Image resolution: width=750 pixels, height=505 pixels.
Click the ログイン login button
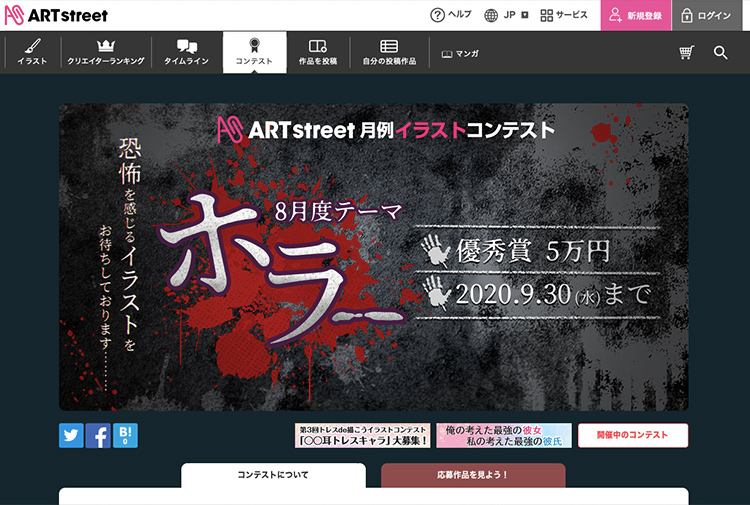[706, 15]
